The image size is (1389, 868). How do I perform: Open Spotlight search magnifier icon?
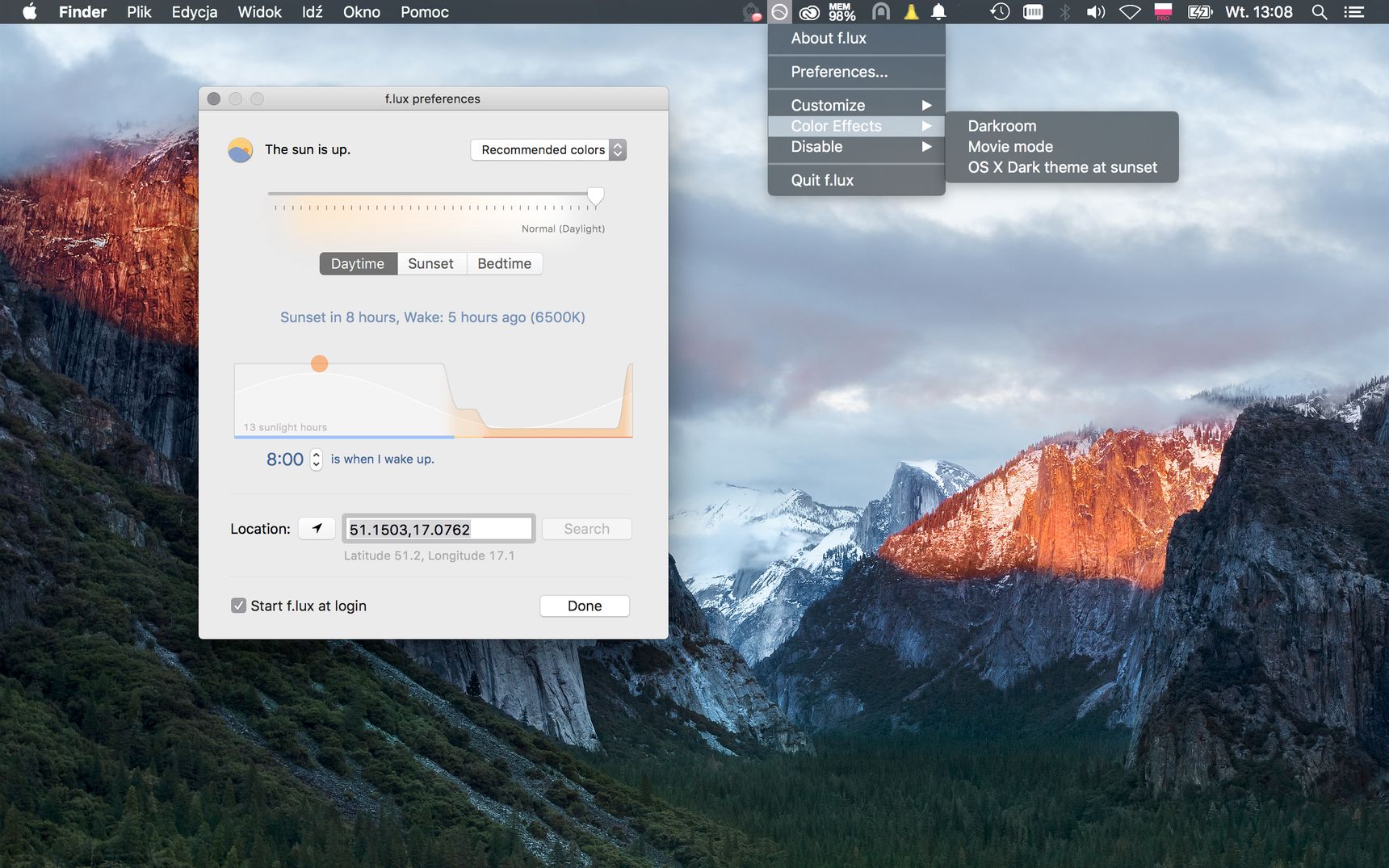(x=1320, y=12)
